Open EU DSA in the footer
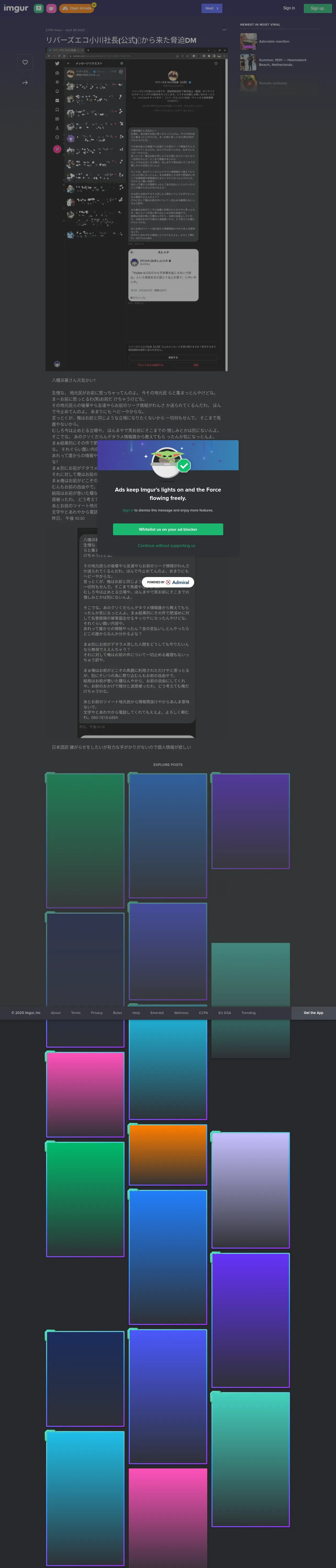 [225, 1013]
